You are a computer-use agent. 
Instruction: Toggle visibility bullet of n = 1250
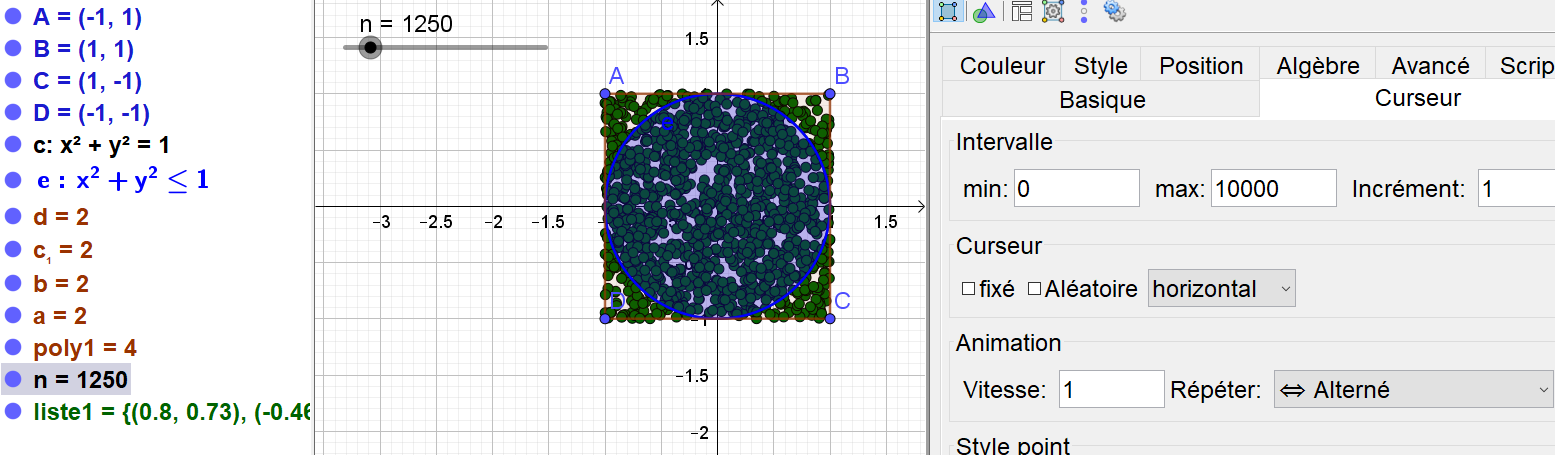pos(13,380)
